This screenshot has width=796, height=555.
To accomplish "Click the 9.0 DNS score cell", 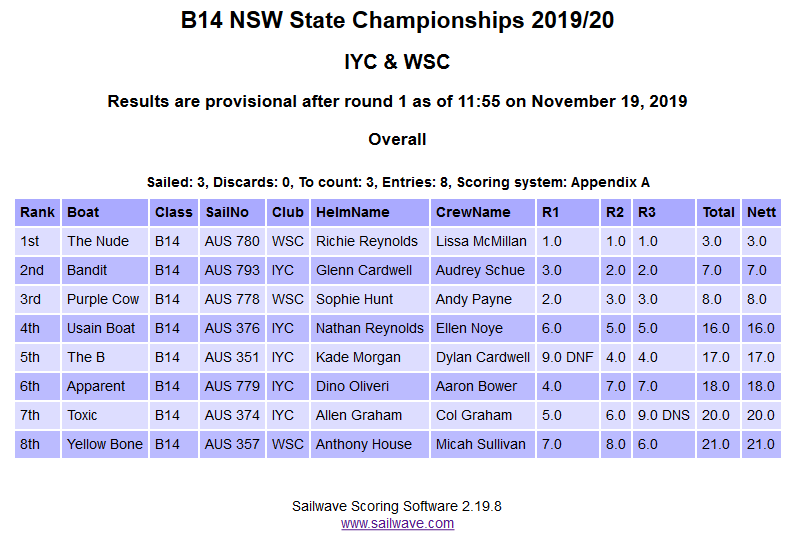I will point(664,415).
